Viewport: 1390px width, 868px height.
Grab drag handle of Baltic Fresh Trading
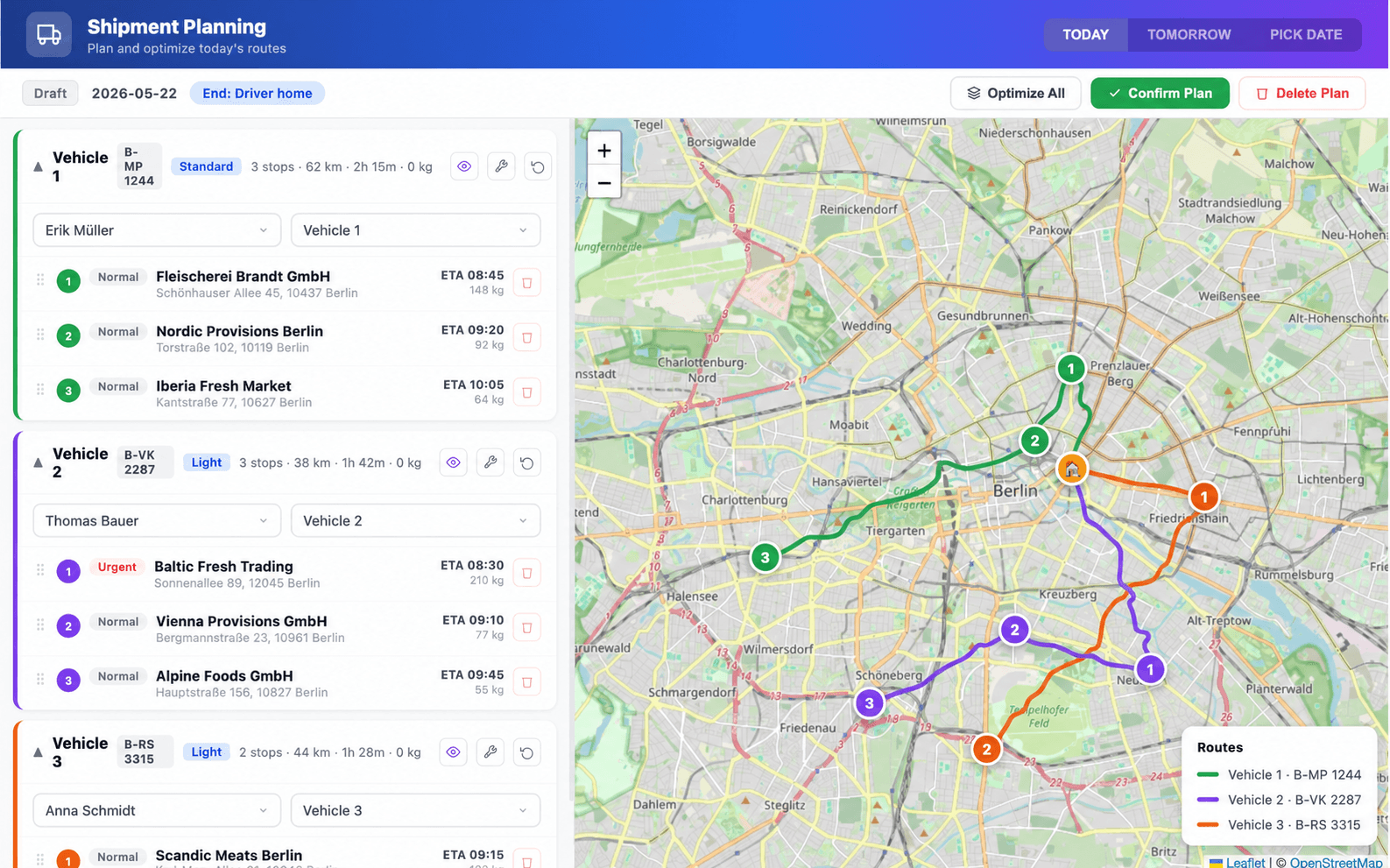[40, 570]
